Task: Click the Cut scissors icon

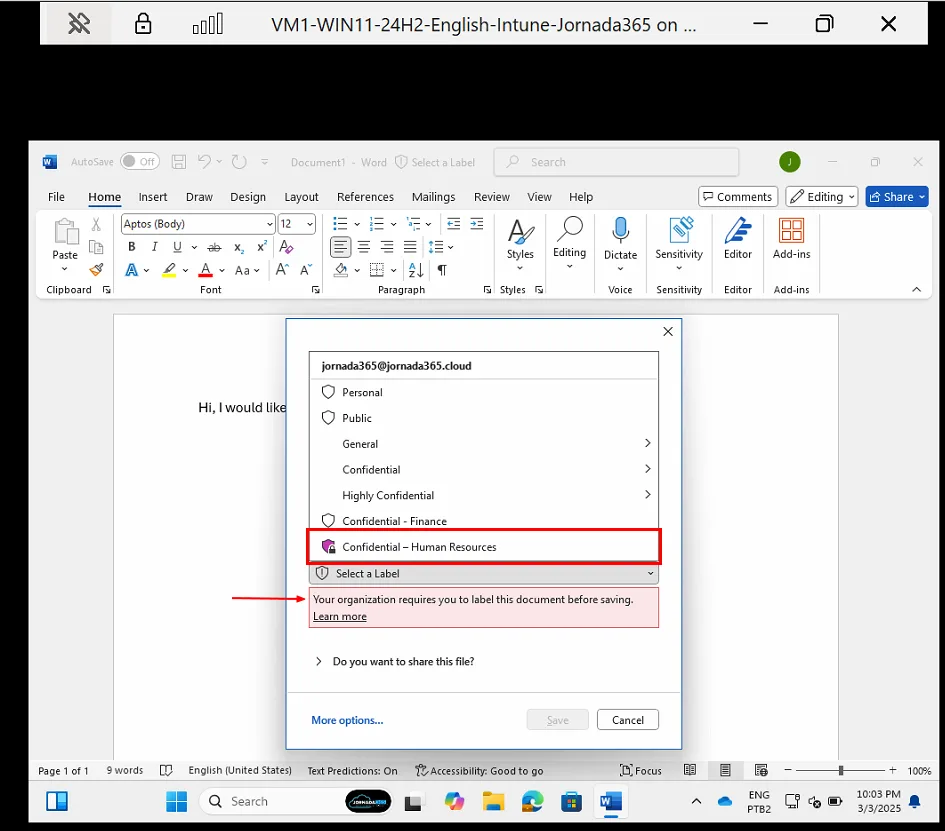Action: coord(96,225)
